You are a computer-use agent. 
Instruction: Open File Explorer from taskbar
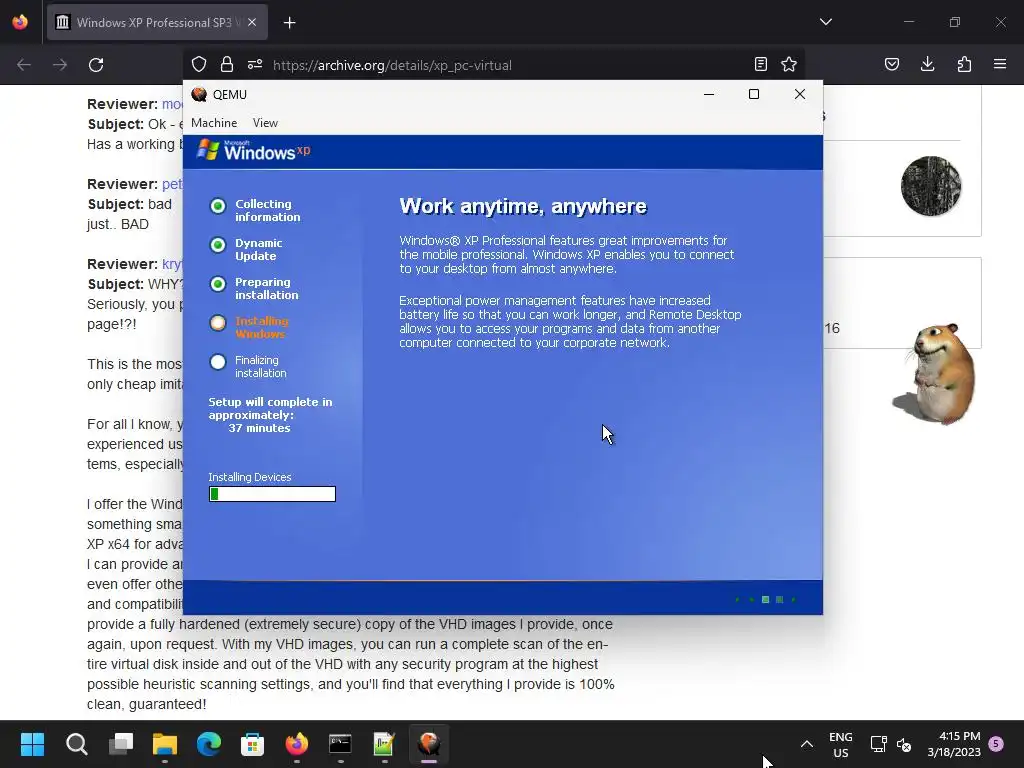coord(165,744)
